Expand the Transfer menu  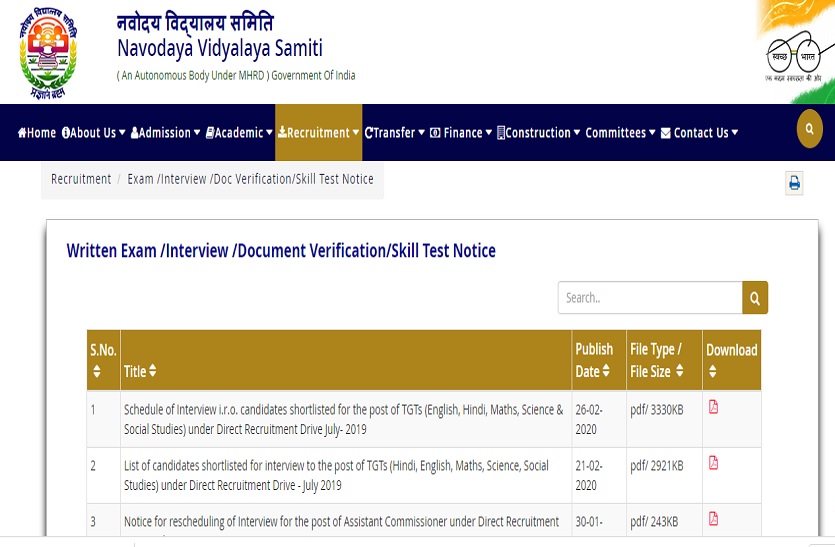(395, 133)
